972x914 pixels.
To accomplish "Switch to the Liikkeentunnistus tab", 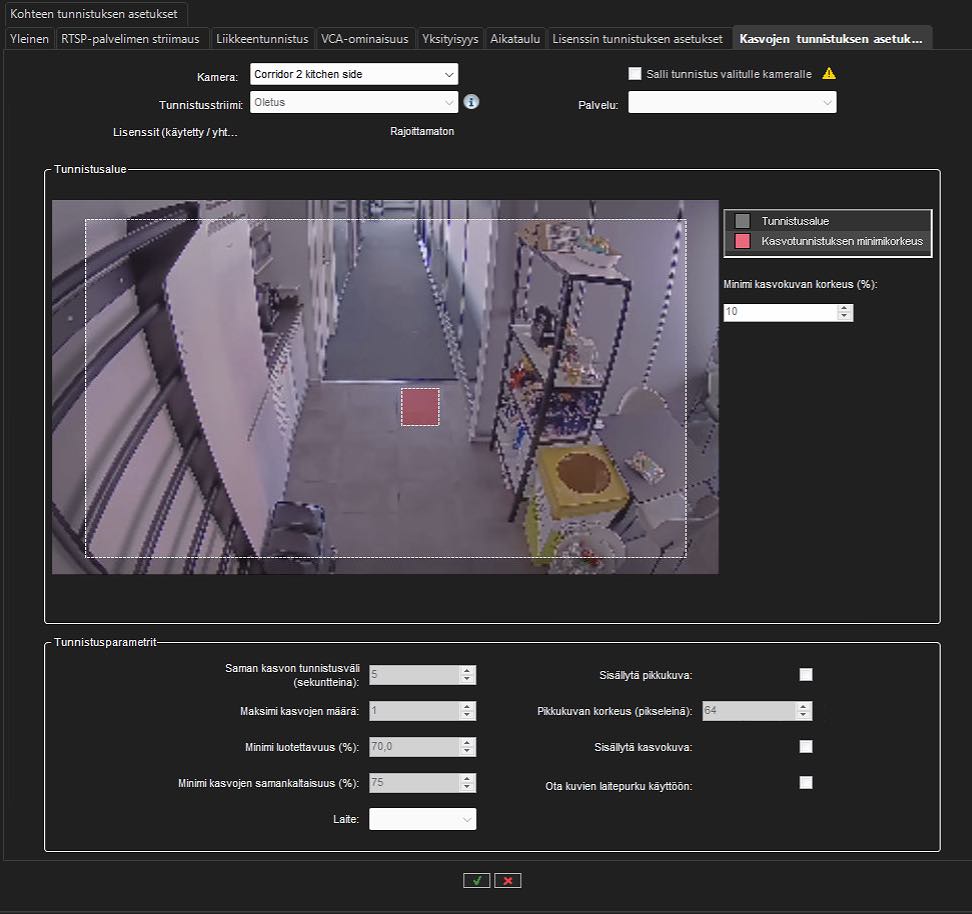I will pyautogui.click(x=264, y=39).
